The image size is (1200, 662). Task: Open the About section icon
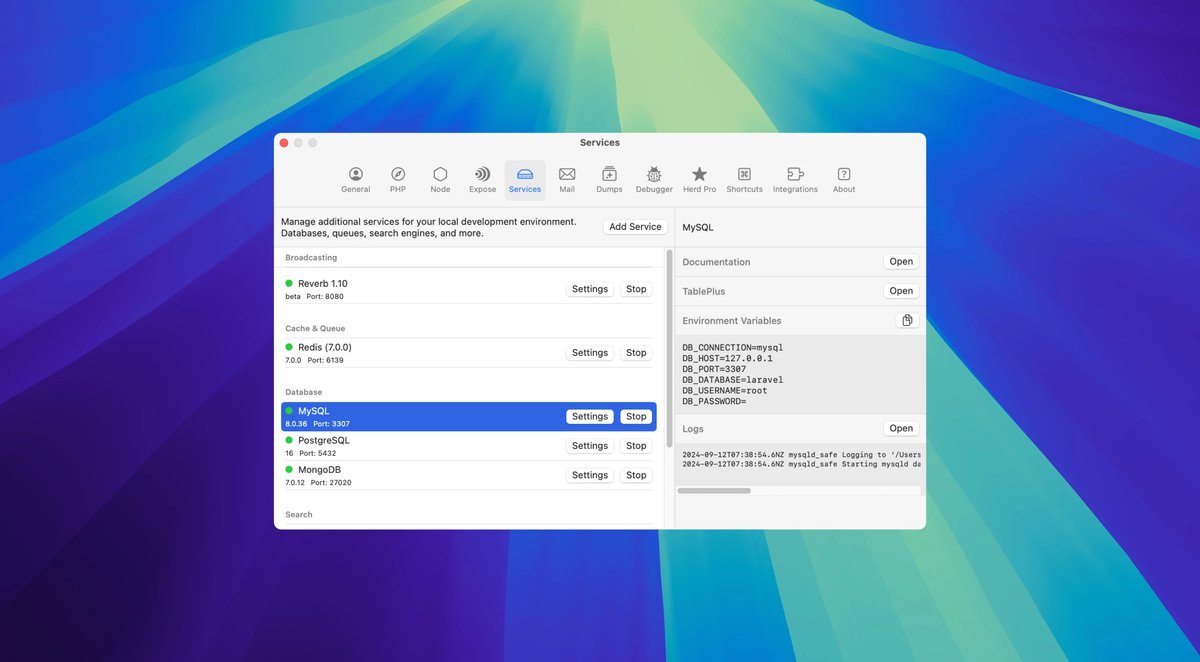click(x=844, y=180)
